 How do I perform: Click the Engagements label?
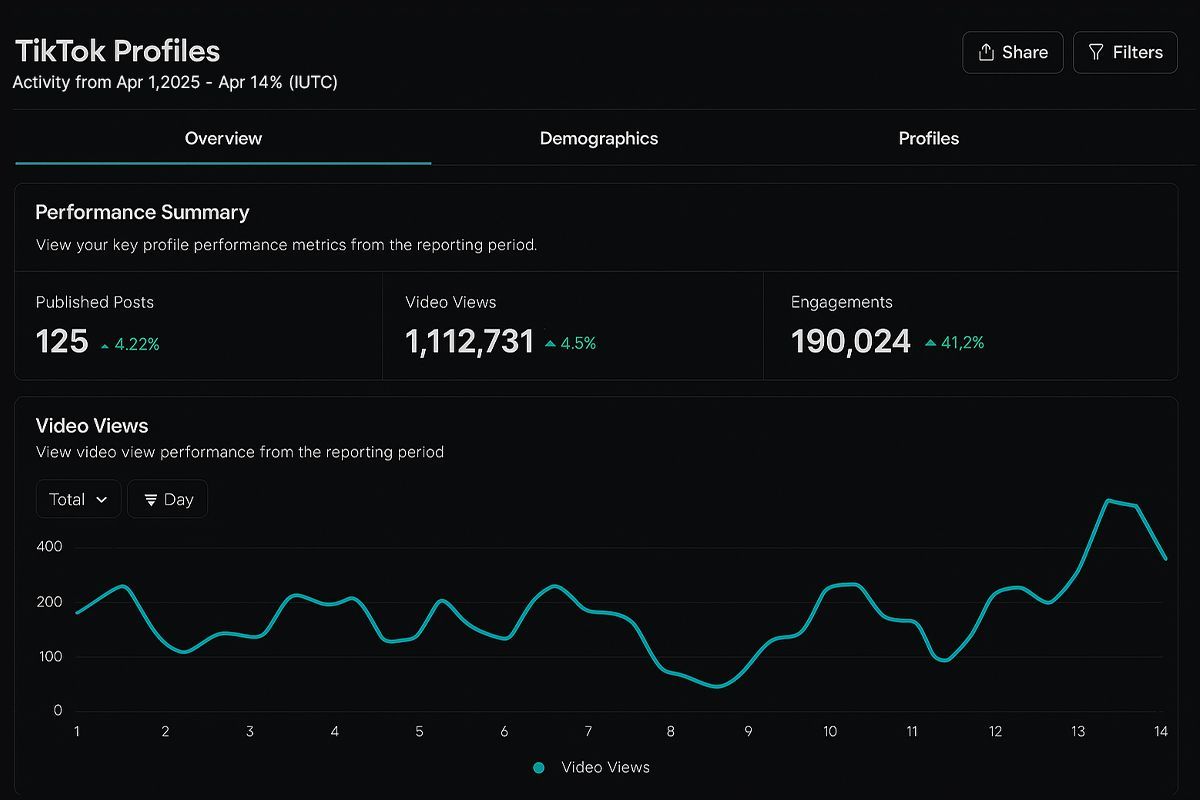[842, 302]
